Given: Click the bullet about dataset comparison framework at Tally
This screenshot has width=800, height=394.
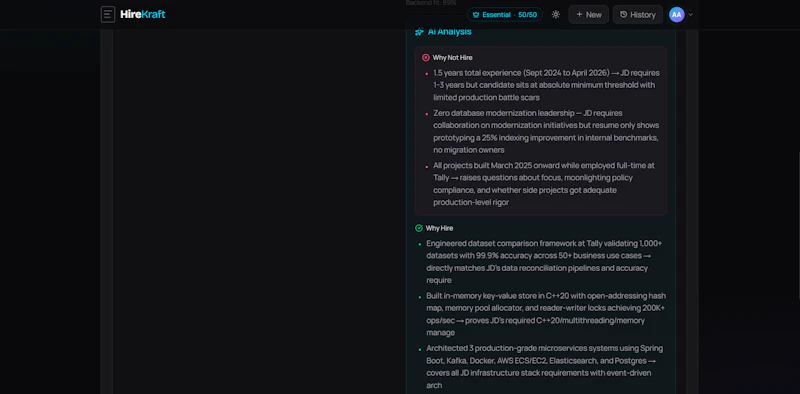Looking at the screenshot, I should tap(543, 262).
